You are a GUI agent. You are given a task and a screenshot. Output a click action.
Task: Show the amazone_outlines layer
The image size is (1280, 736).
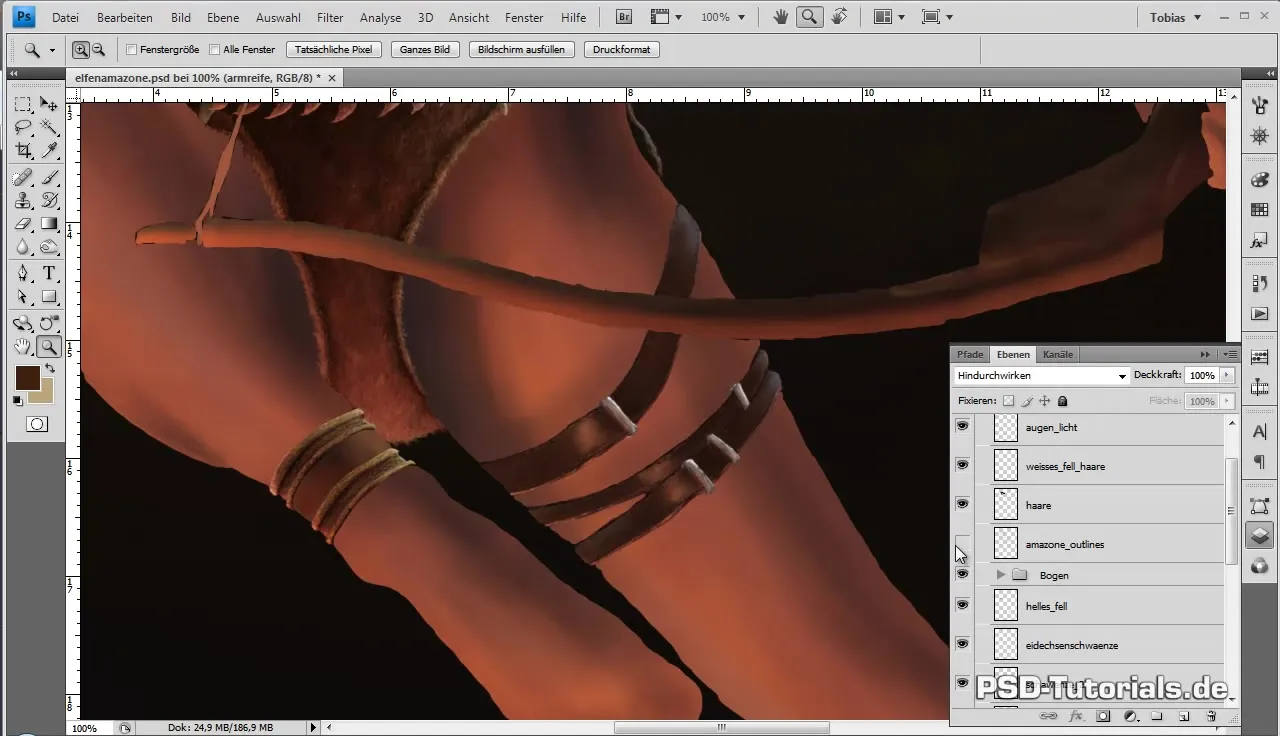pyautogui.click(x=962, y=543)
